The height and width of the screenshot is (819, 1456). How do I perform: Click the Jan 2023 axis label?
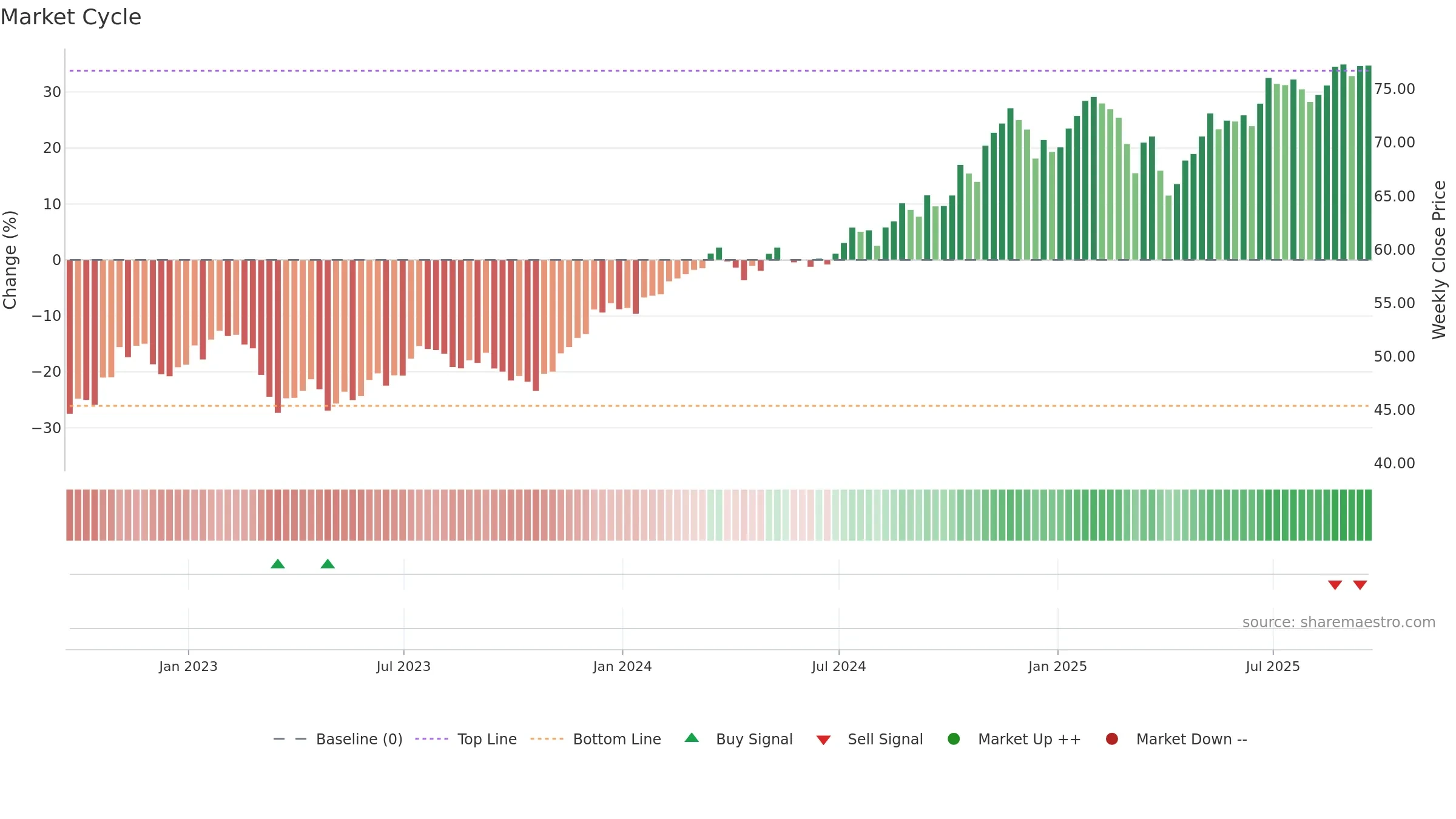[x=188, y=666]
